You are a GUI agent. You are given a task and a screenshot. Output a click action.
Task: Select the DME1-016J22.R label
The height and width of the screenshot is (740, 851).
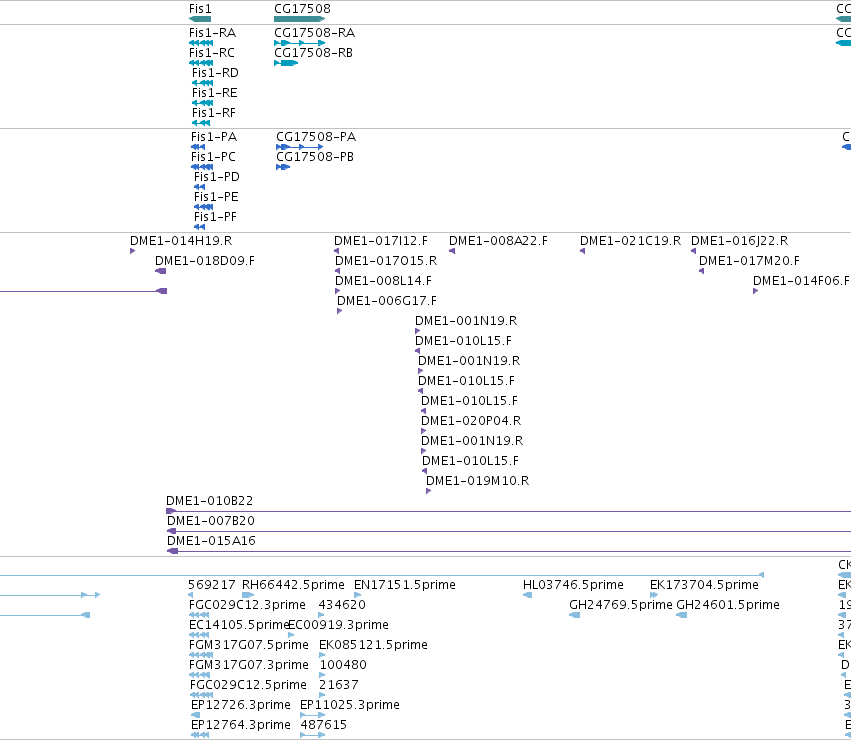(x=739, y=241)
